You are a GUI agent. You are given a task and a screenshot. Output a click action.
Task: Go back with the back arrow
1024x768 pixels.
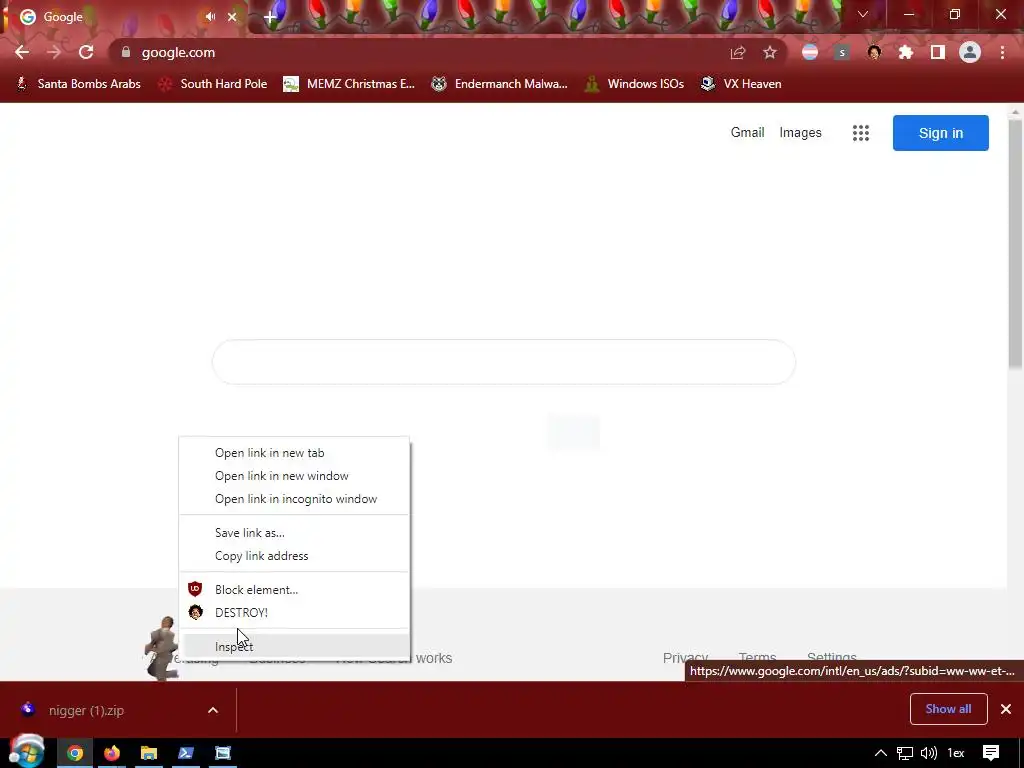pyautogui.click(x=22, y=52)
